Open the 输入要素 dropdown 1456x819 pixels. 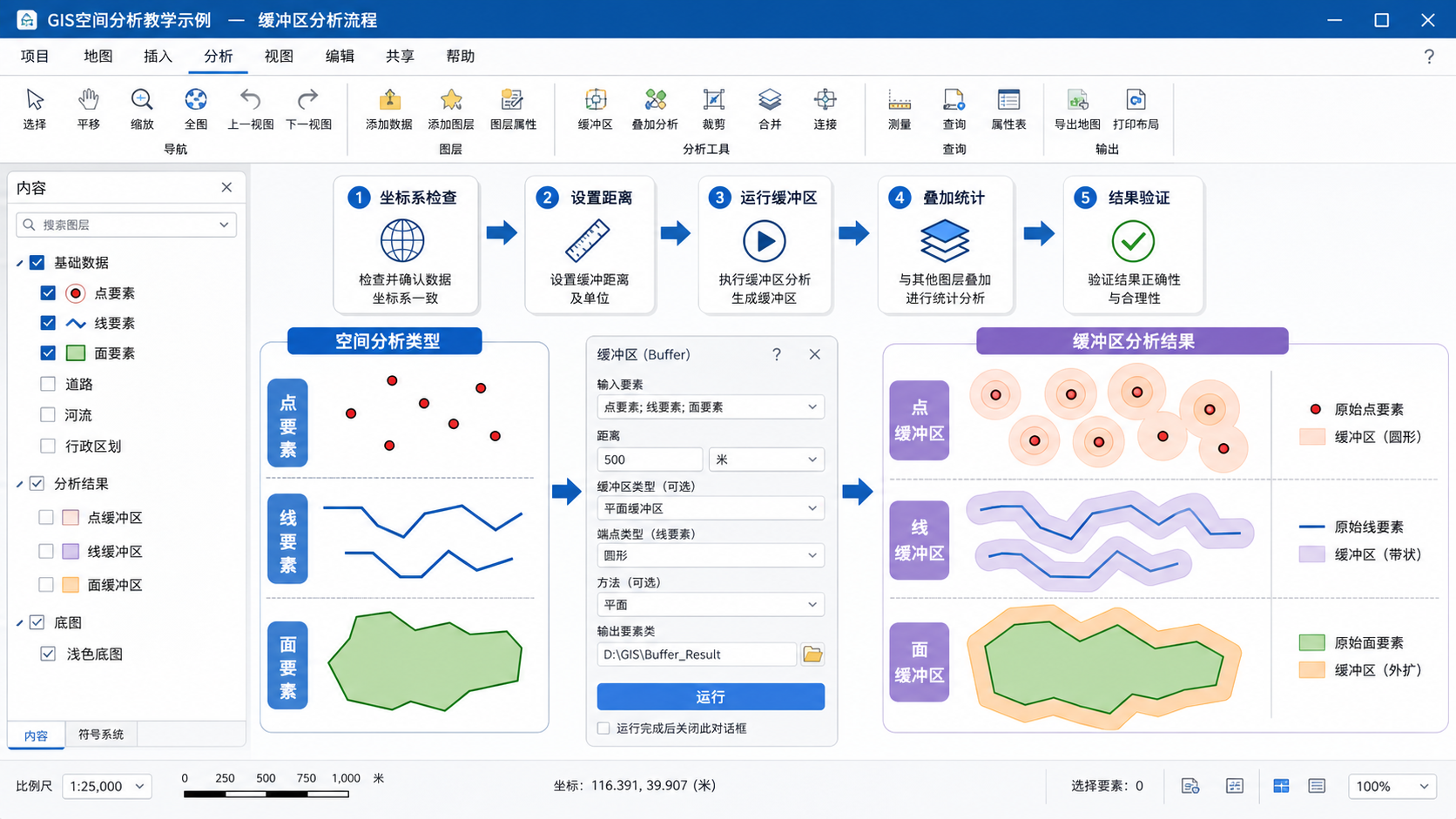click(711, 406)
